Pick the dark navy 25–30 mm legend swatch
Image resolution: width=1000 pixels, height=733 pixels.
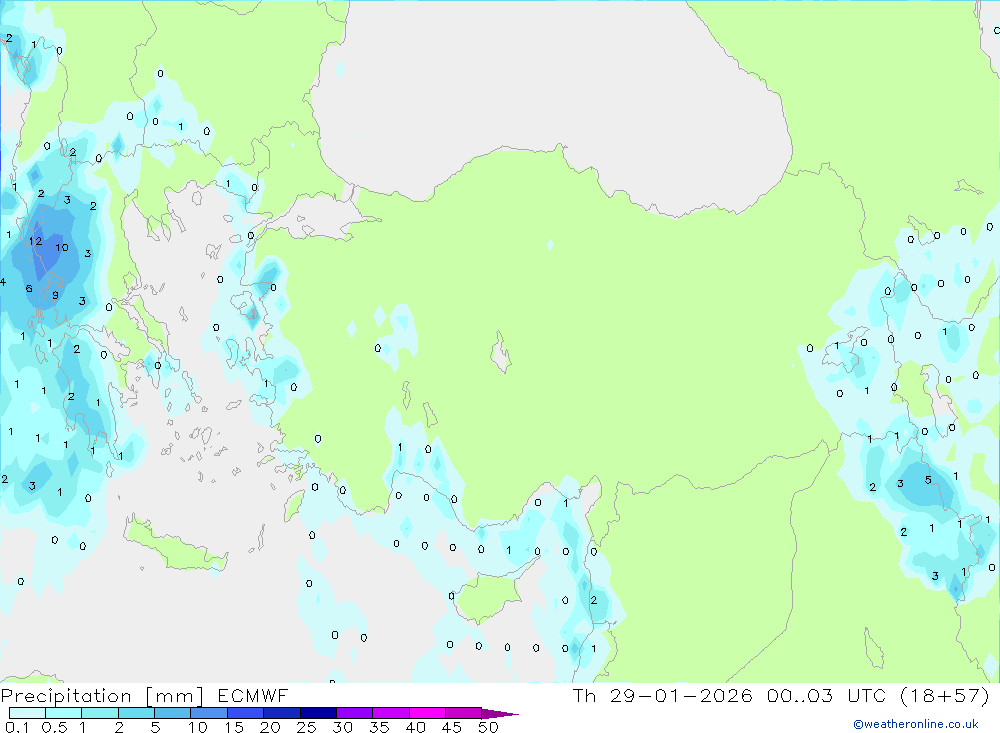(x=318, y=713)
